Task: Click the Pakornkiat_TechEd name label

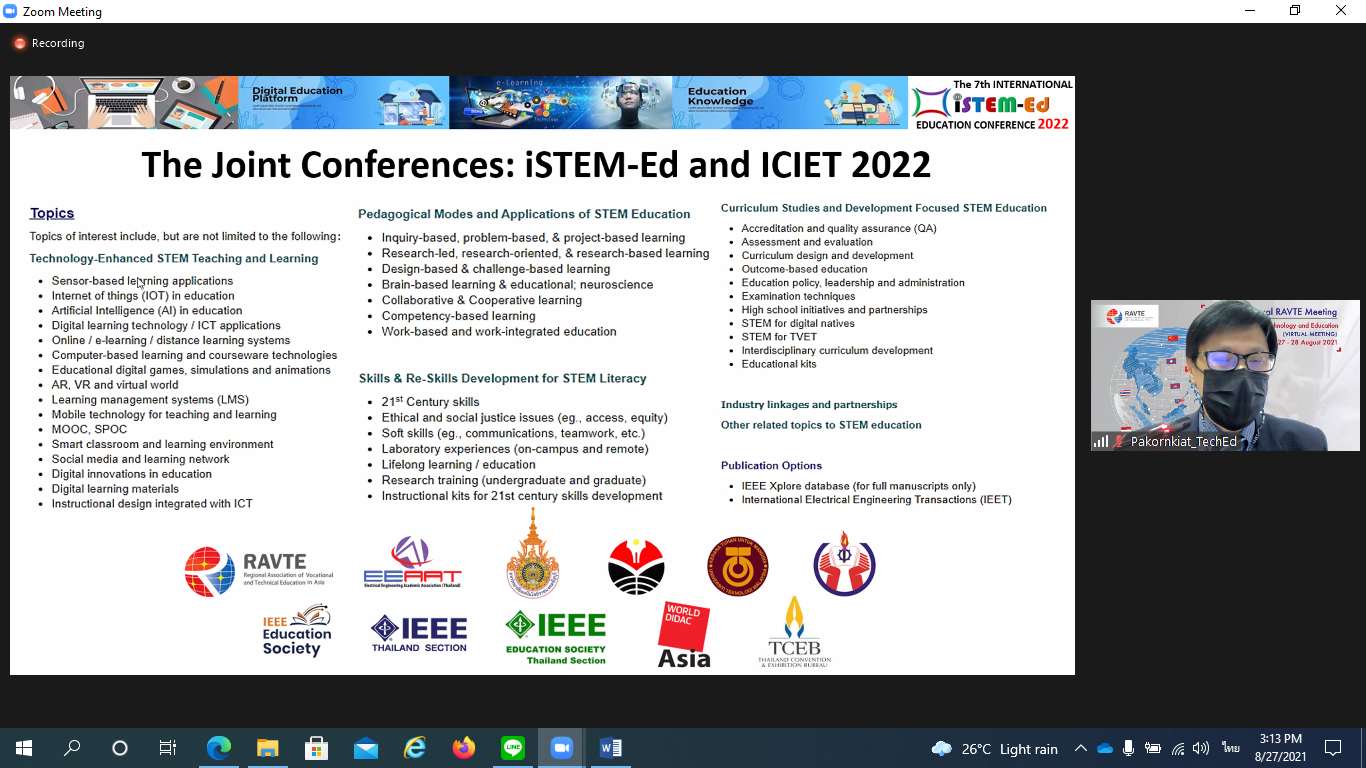Action: pos(1184,441)
